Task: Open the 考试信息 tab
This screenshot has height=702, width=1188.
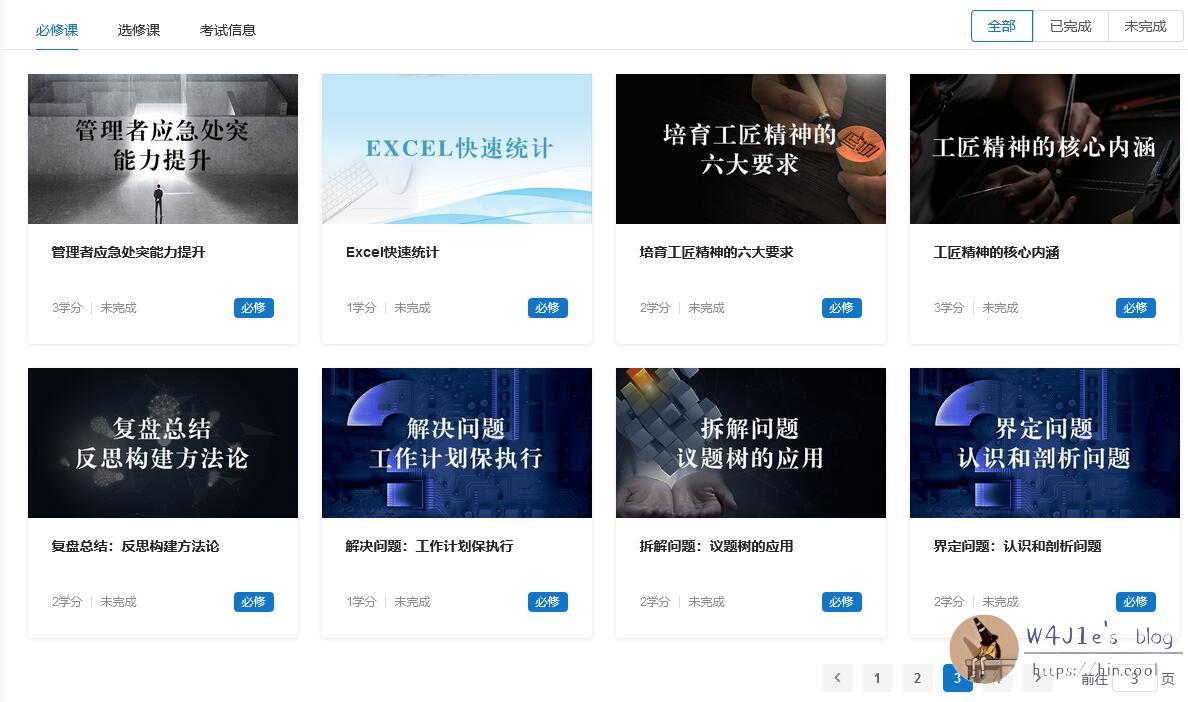Action: coord(227,30)
